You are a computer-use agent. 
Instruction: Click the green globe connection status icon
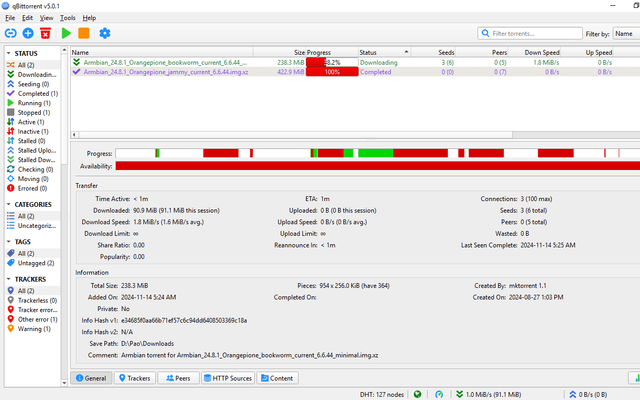tap(417, 394)
